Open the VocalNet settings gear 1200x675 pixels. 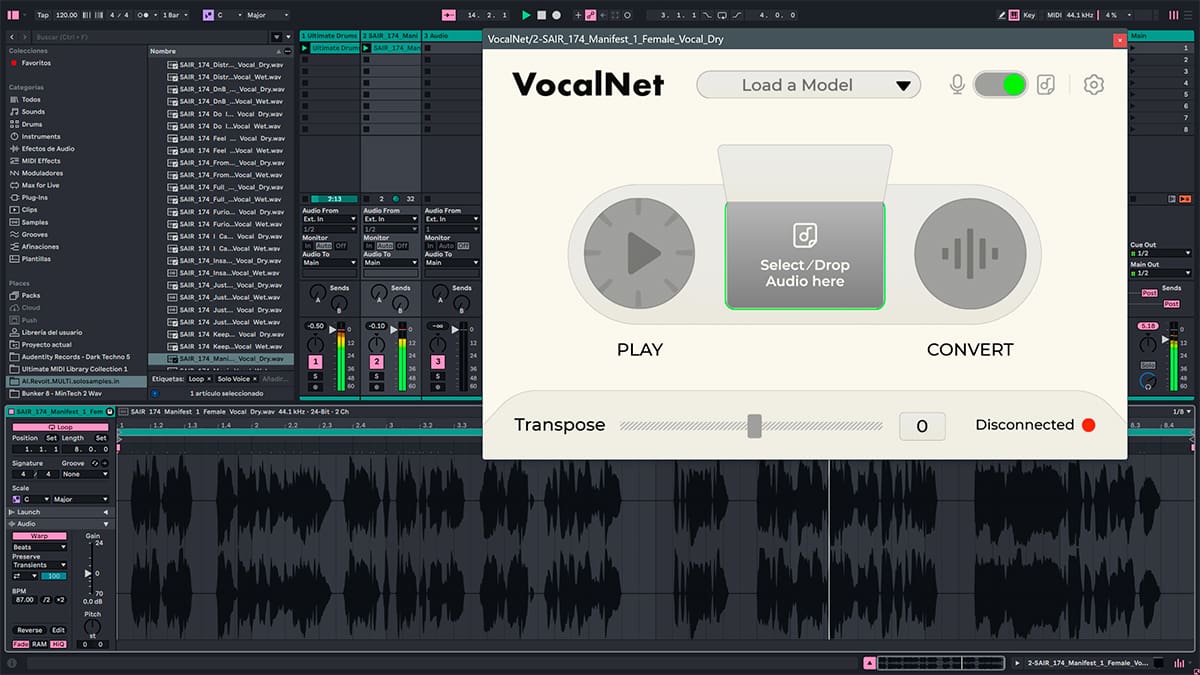pyautogui.click(x=1094, y=85)
